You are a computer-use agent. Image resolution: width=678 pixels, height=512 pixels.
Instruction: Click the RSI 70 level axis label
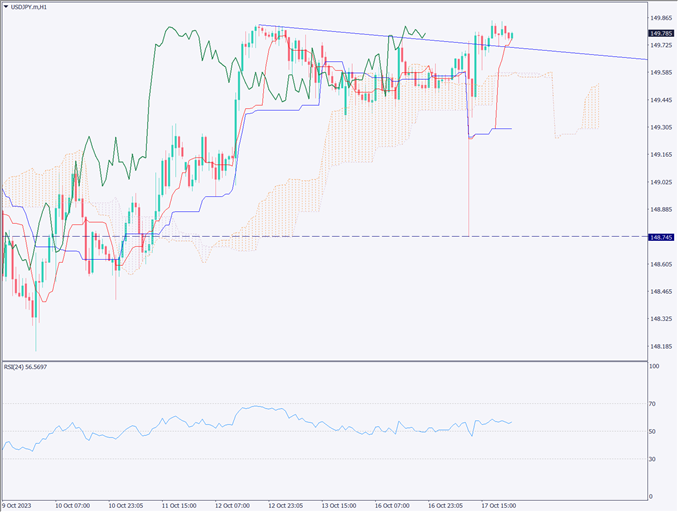653,404
